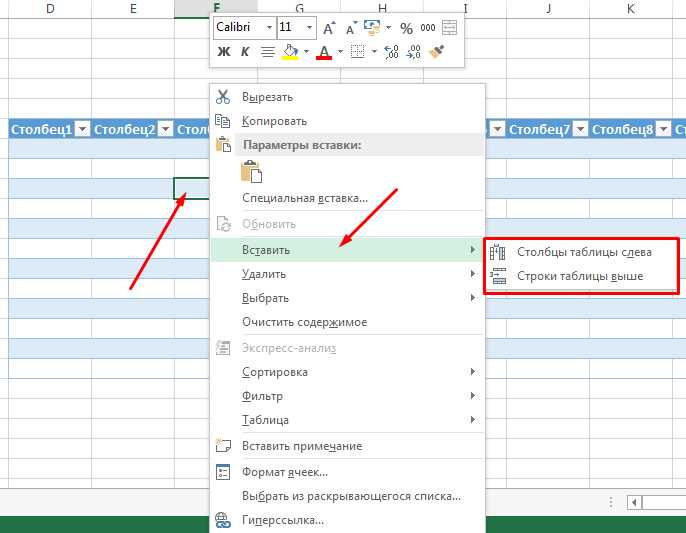Select Вставить примечание
686x533 pixels.
pos(348,446)
